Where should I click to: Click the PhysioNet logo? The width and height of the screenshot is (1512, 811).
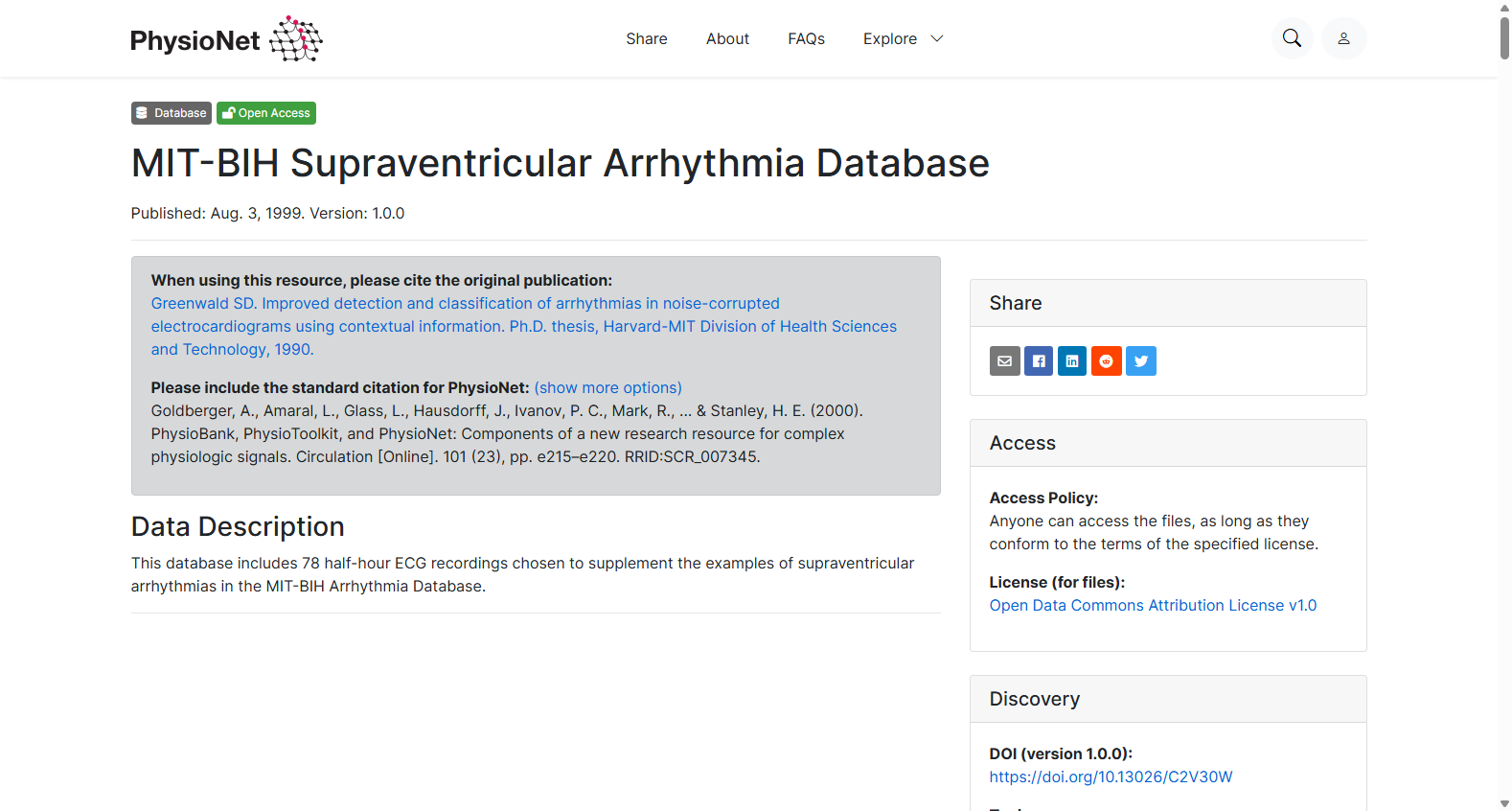(226, 39)
